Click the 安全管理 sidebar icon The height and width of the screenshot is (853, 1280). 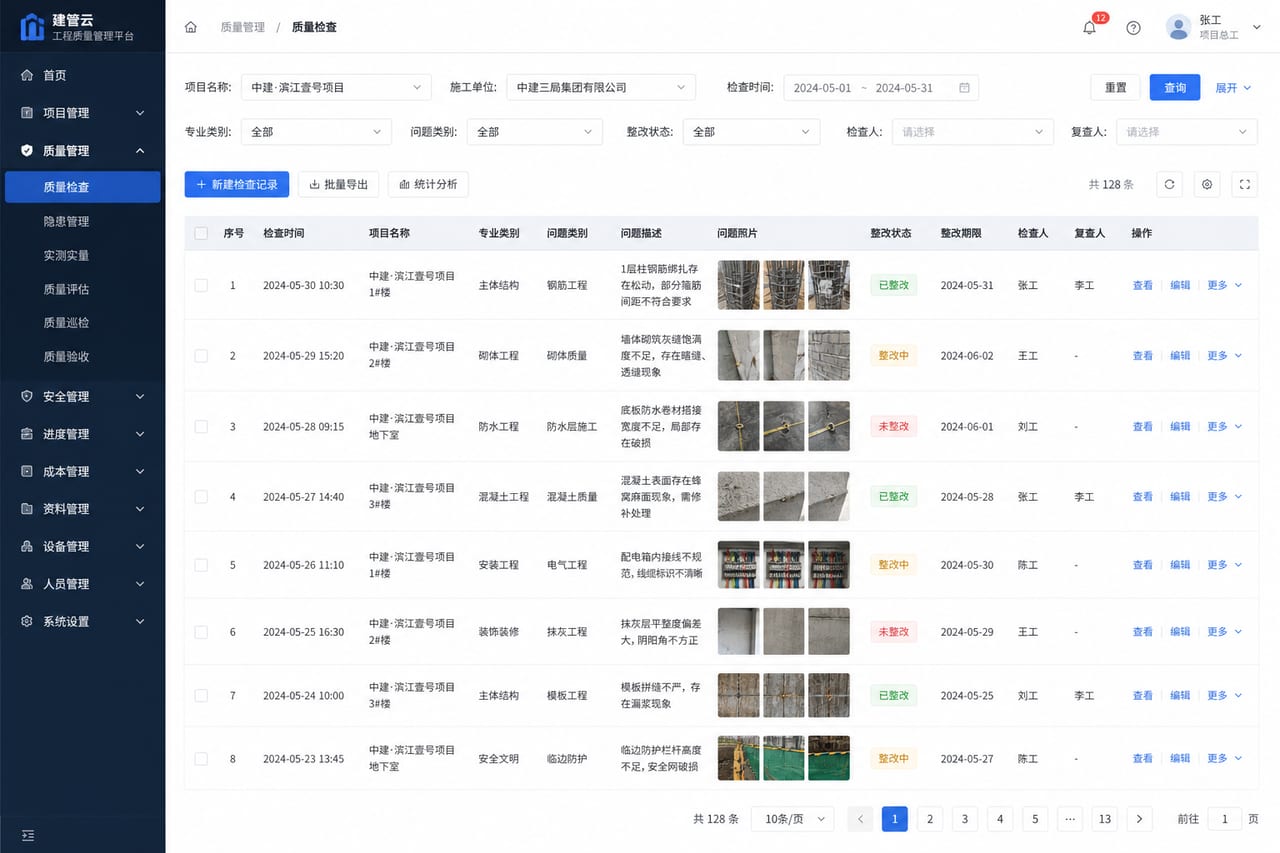pos(27,397)
